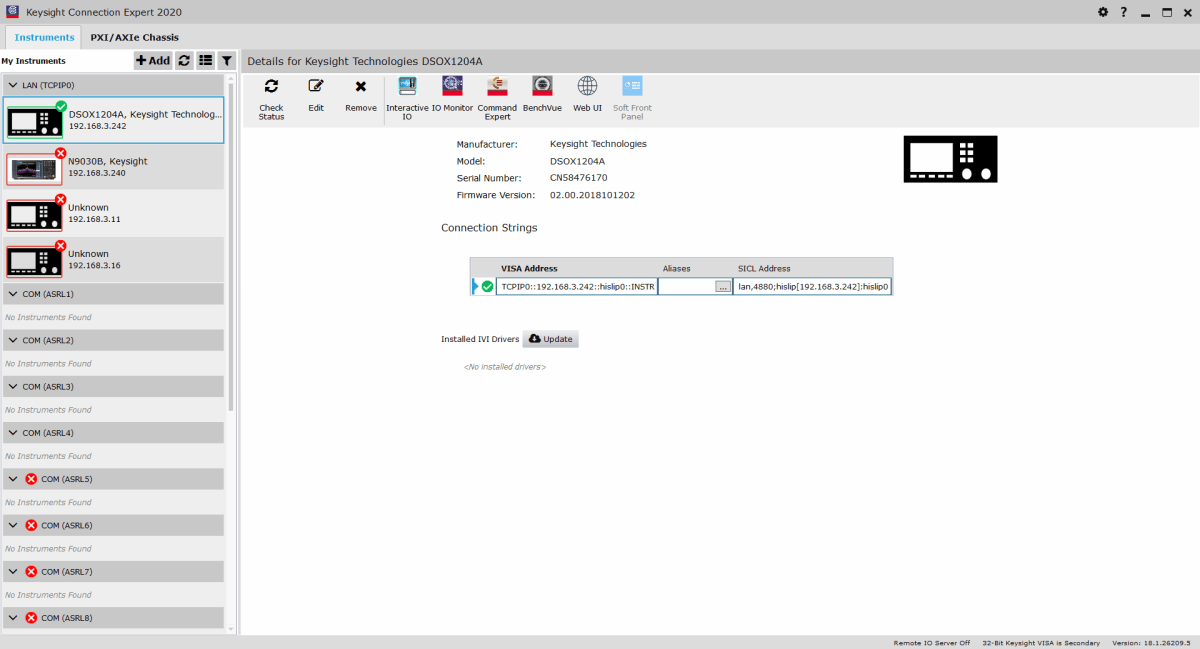Collapse the COM (ASRL7) group
Screen dimensions: 1200x649
pos(12,572)
